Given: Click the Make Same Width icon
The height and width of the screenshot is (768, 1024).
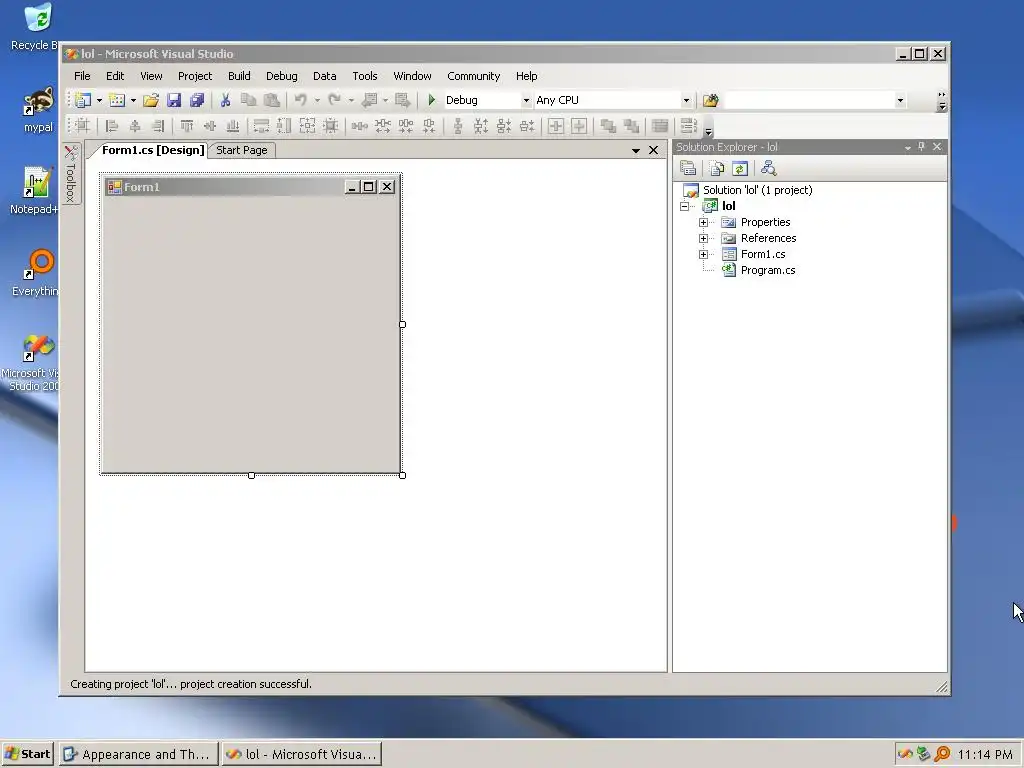Looking at the screenshot, I should point(261,125).
